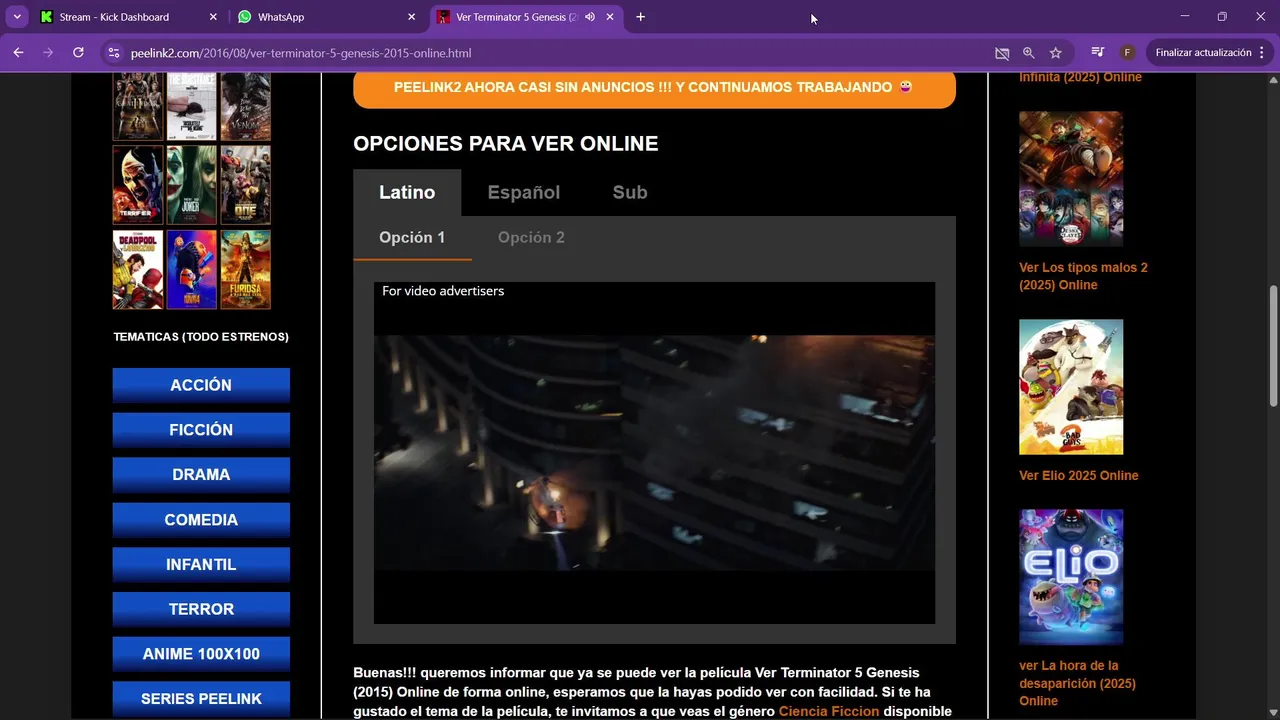Expand the tab search dropdown arrow
This screenshot has height=720, width=1280.
pos(17,17)
